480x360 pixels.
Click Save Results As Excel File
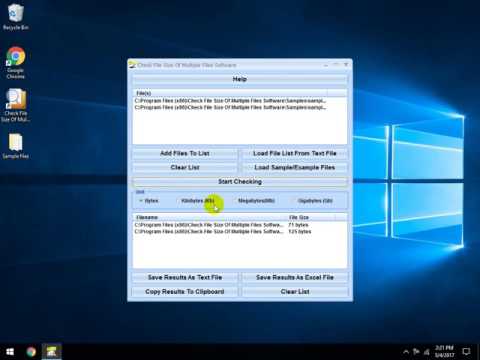point(295,277)
